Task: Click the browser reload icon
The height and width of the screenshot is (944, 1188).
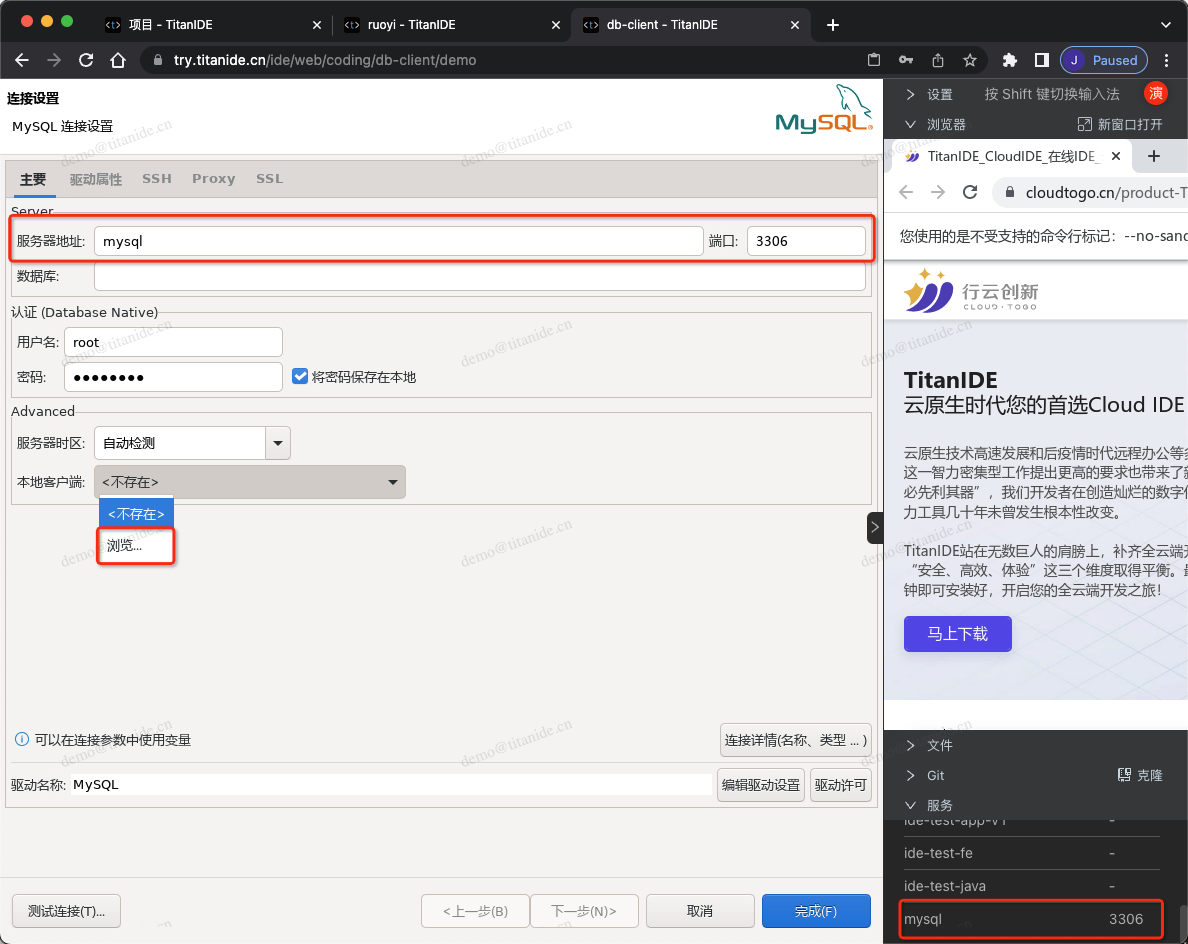Action: 86,60
